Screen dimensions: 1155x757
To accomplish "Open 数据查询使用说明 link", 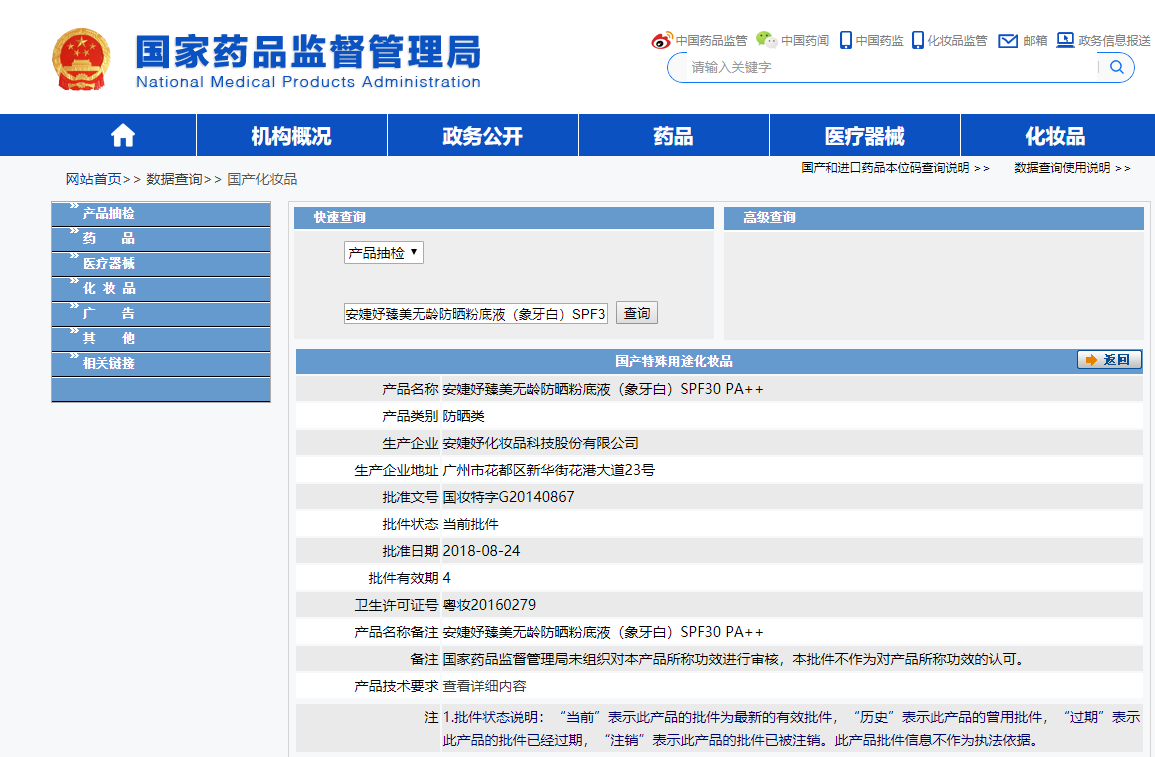I will click(x=1072, y=168).
